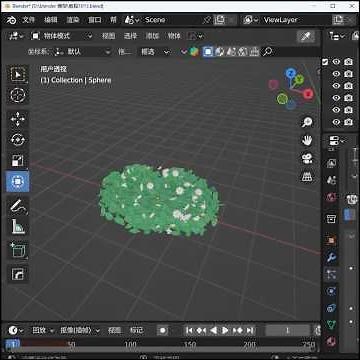
Task: Select the Measure ruler tool
Action: (17, 227)
